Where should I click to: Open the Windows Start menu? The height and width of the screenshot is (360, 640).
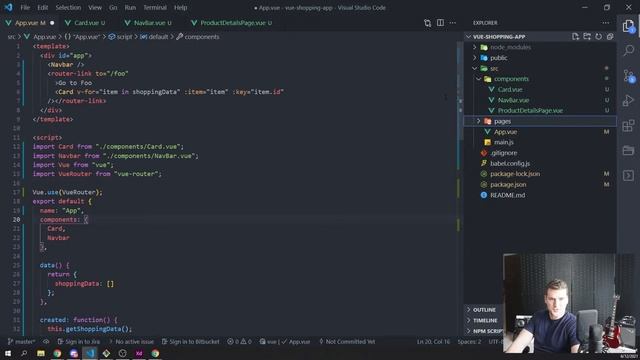click(x=8, y=353)
